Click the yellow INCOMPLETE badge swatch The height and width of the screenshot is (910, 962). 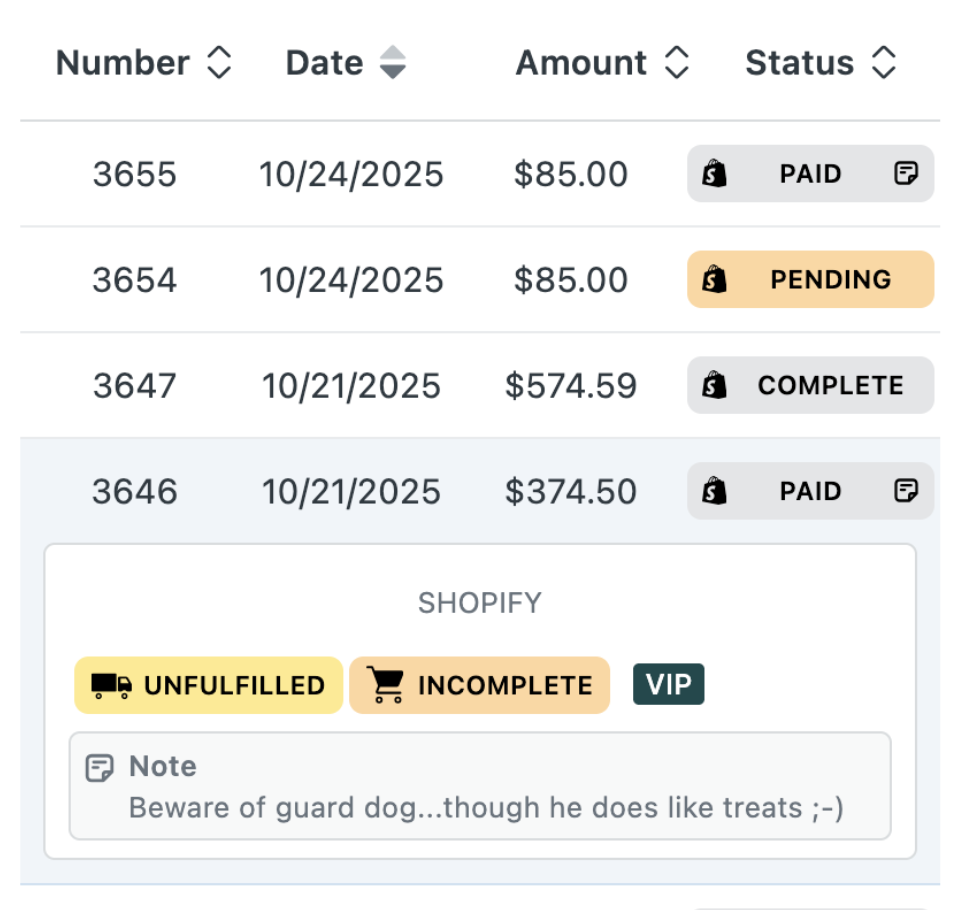(x=479, y=684)
